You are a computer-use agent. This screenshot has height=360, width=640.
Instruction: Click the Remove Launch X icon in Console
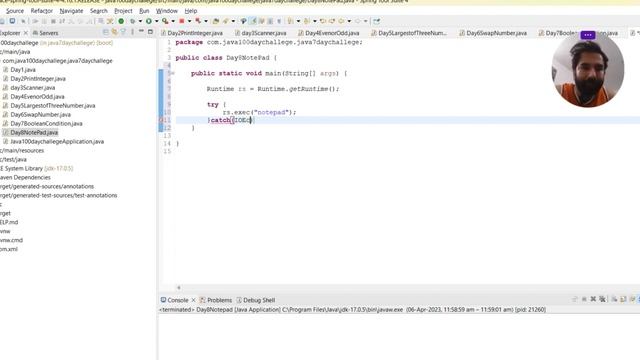click(593, 299)
